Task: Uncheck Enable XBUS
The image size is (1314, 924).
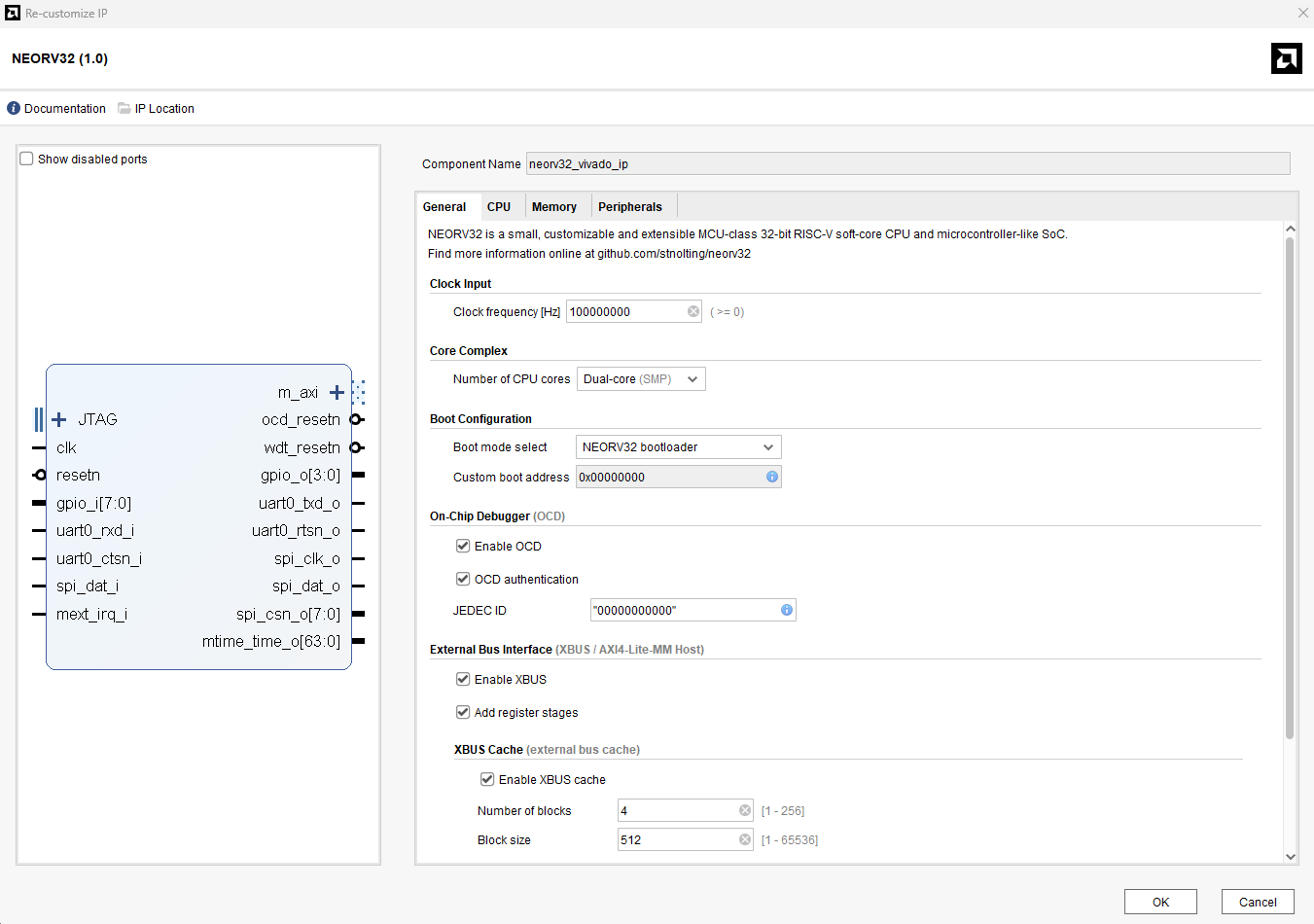Action: tap(463, 679)
